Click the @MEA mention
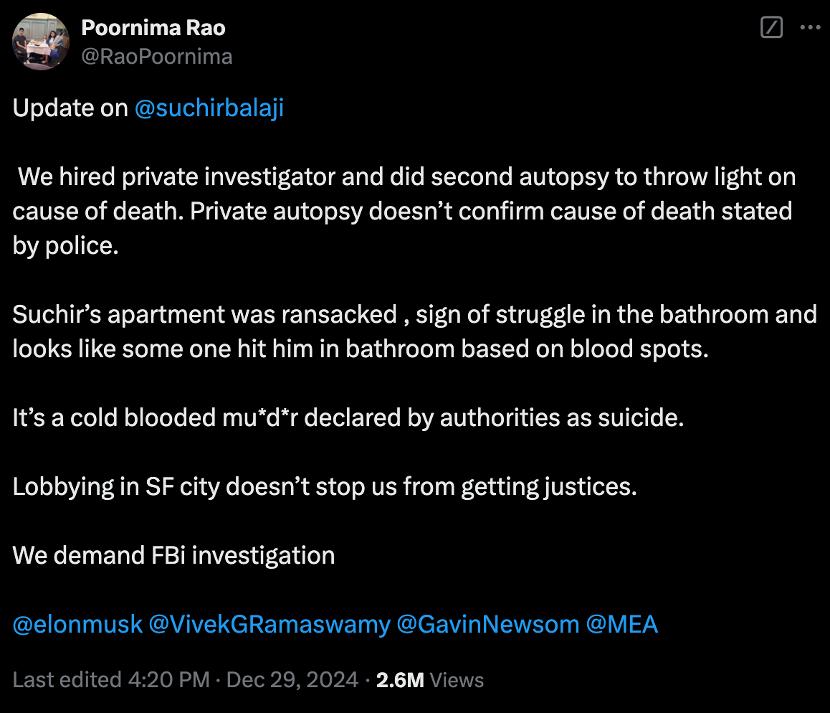The image size is (830, 714). (621, 624)
